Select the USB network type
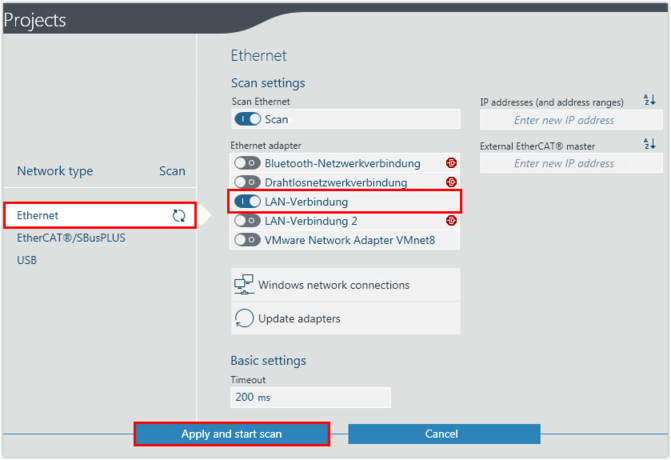 click(28, 260)
